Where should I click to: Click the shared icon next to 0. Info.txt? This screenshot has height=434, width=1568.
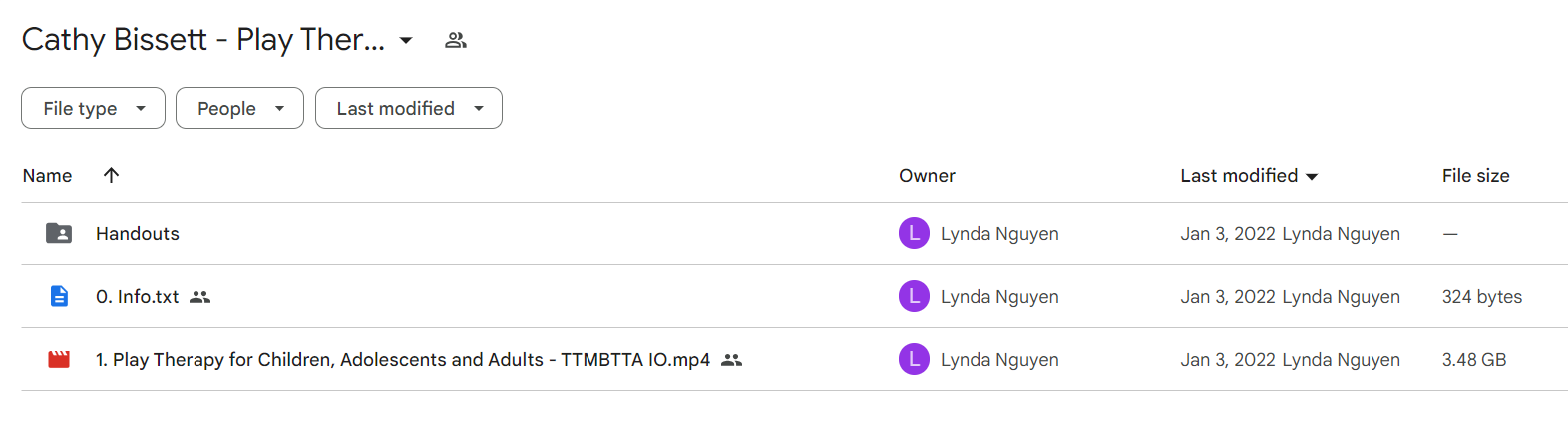(x=200, y=297)
